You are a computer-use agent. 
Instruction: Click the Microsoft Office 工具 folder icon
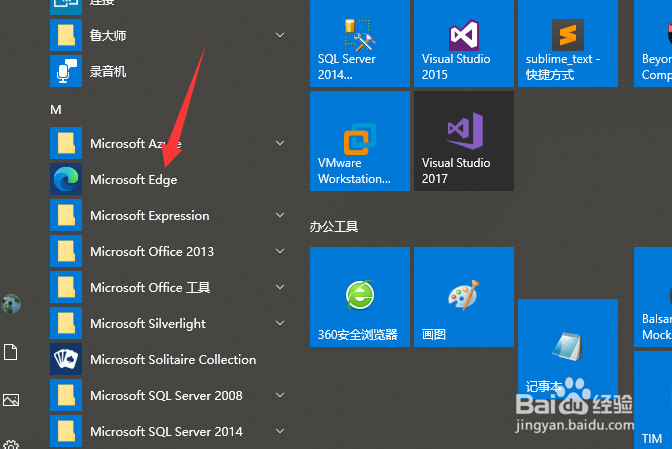(66, 287)
